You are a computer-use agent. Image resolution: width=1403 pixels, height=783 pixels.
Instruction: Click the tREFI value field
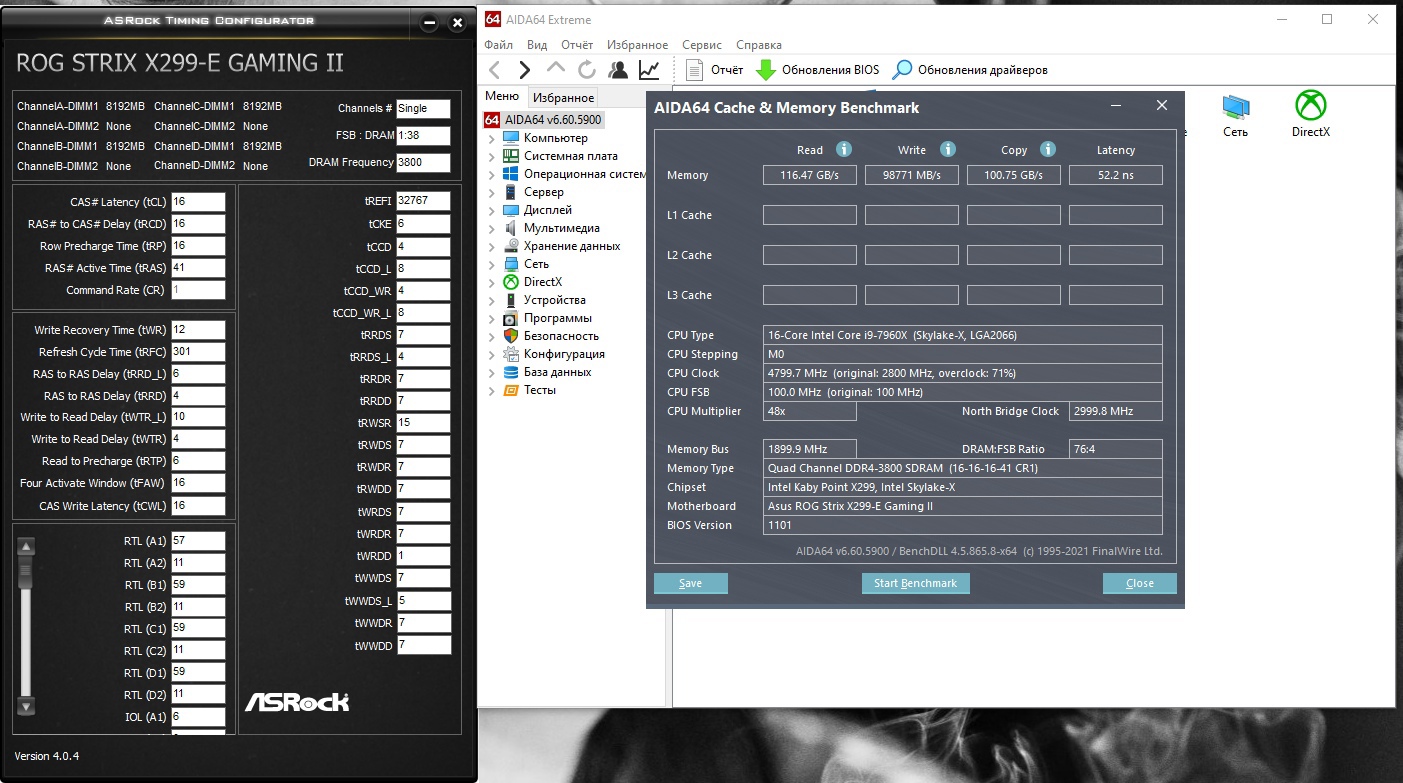(423, 201)
